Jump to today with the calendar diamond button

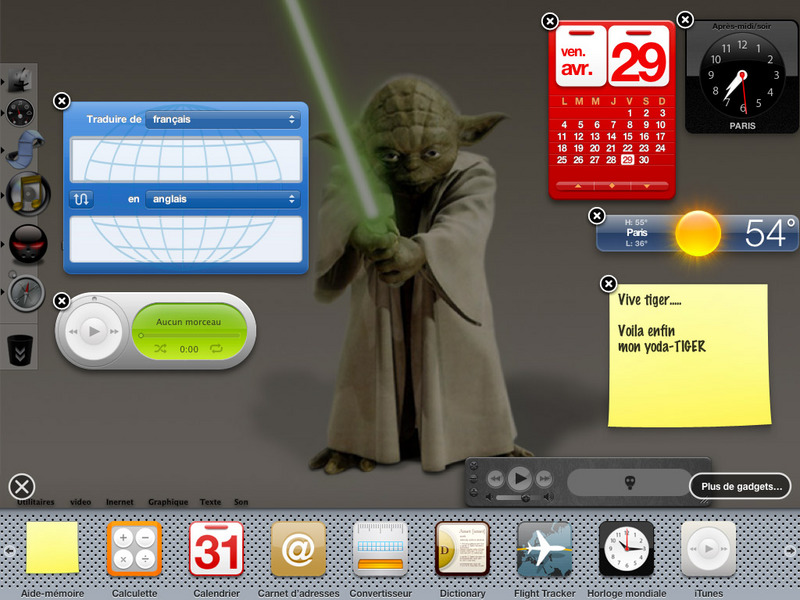612,186
